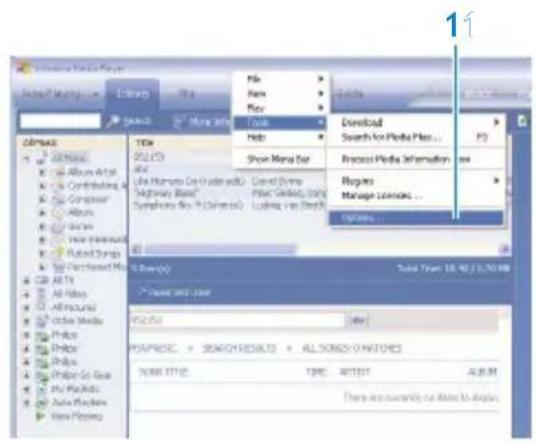Click the All TV icon in the tree
537x443 pixels.
coord(41,281)
